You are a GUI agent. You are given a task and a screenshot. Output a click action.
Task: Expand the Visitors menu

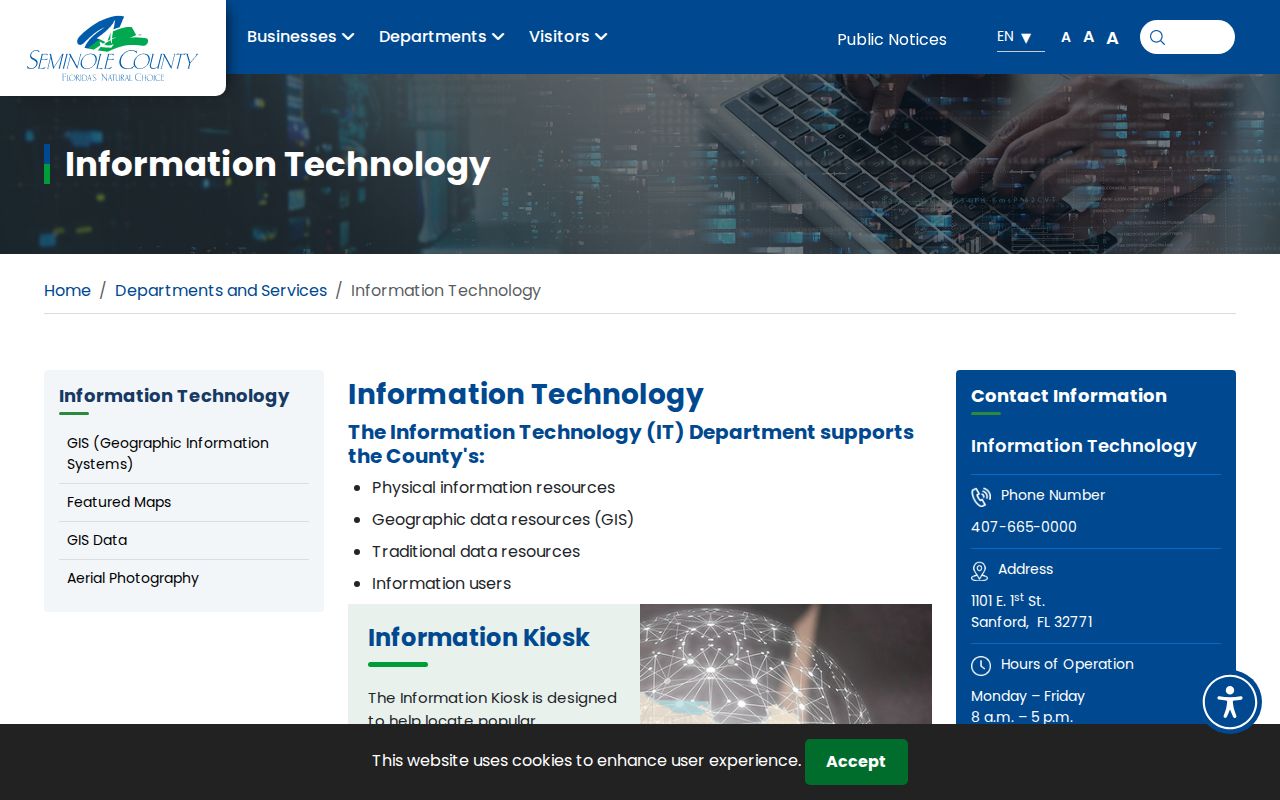tap(568, 36)
